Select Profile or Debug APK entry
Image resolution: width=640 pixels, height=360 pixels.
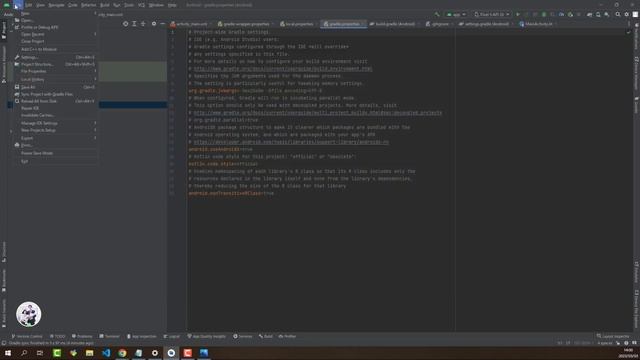tap(56, 27)
